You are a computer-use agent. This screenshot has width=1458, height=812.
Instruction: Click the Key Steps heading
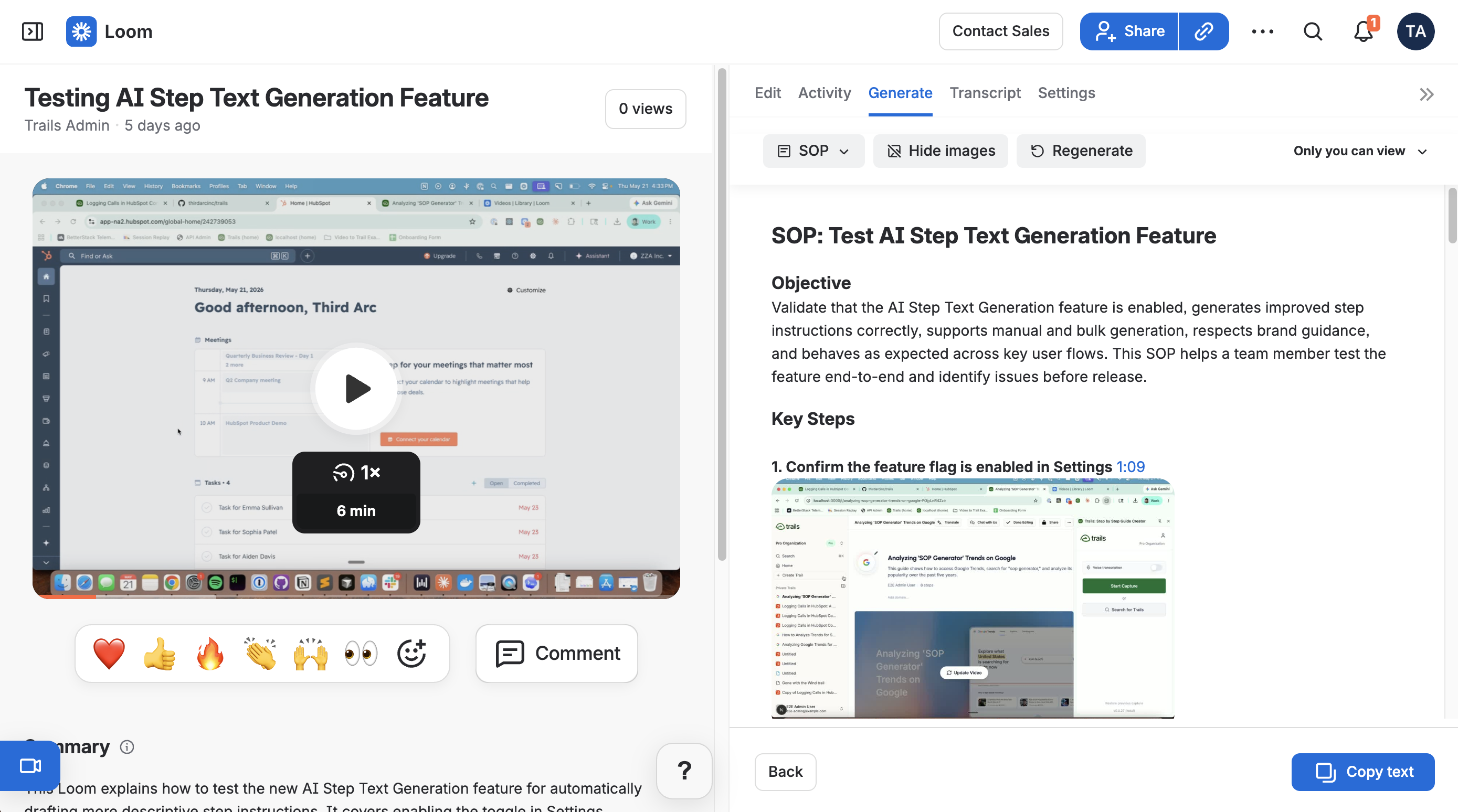click(812, 419)
